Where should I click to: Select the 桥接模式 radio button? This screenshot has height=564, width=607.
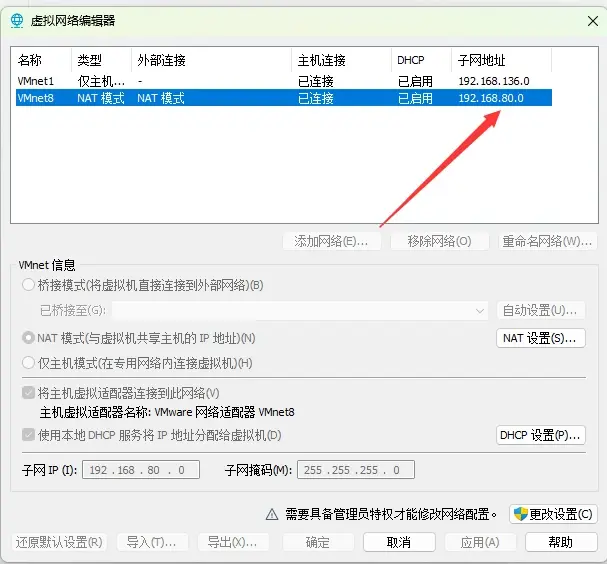tap(28, 285)
